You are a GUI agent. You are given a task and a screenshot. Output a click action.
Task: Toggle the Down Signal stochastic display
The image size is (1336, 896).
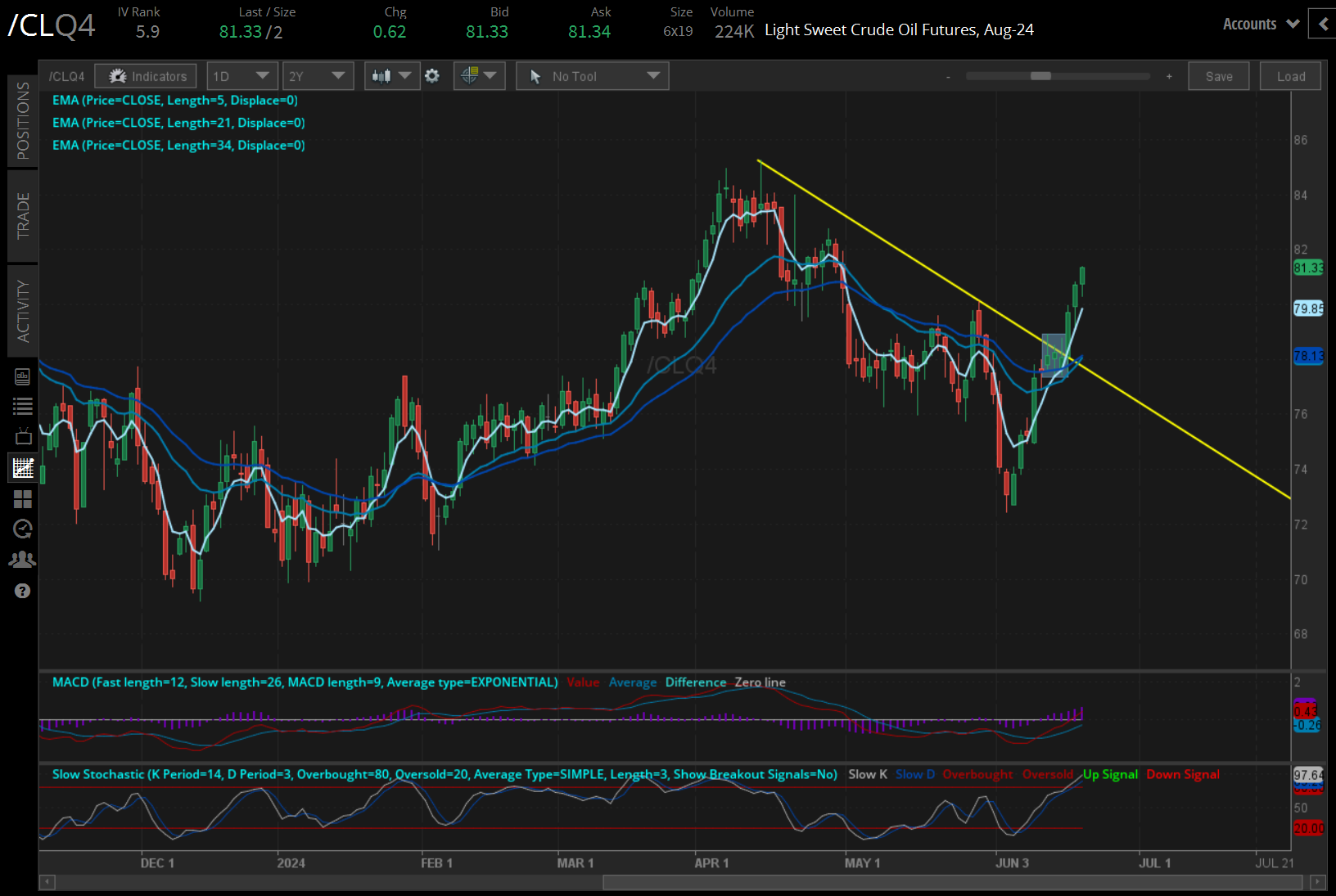[1182, 774]
